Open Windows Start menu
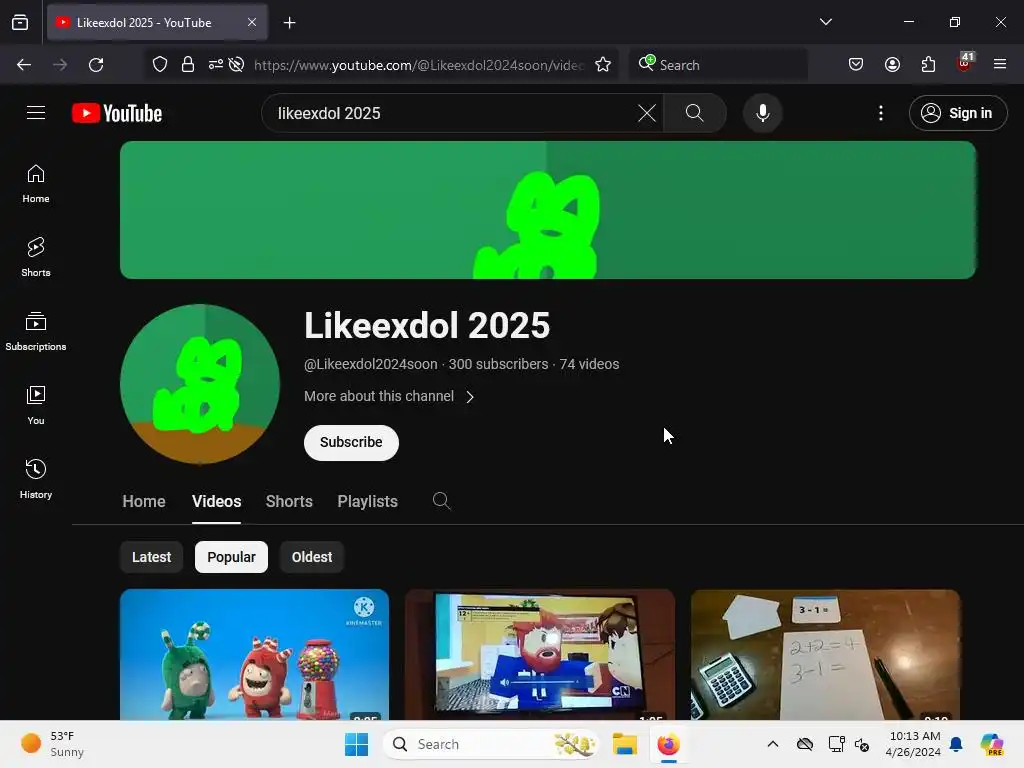 coord(357,744)
